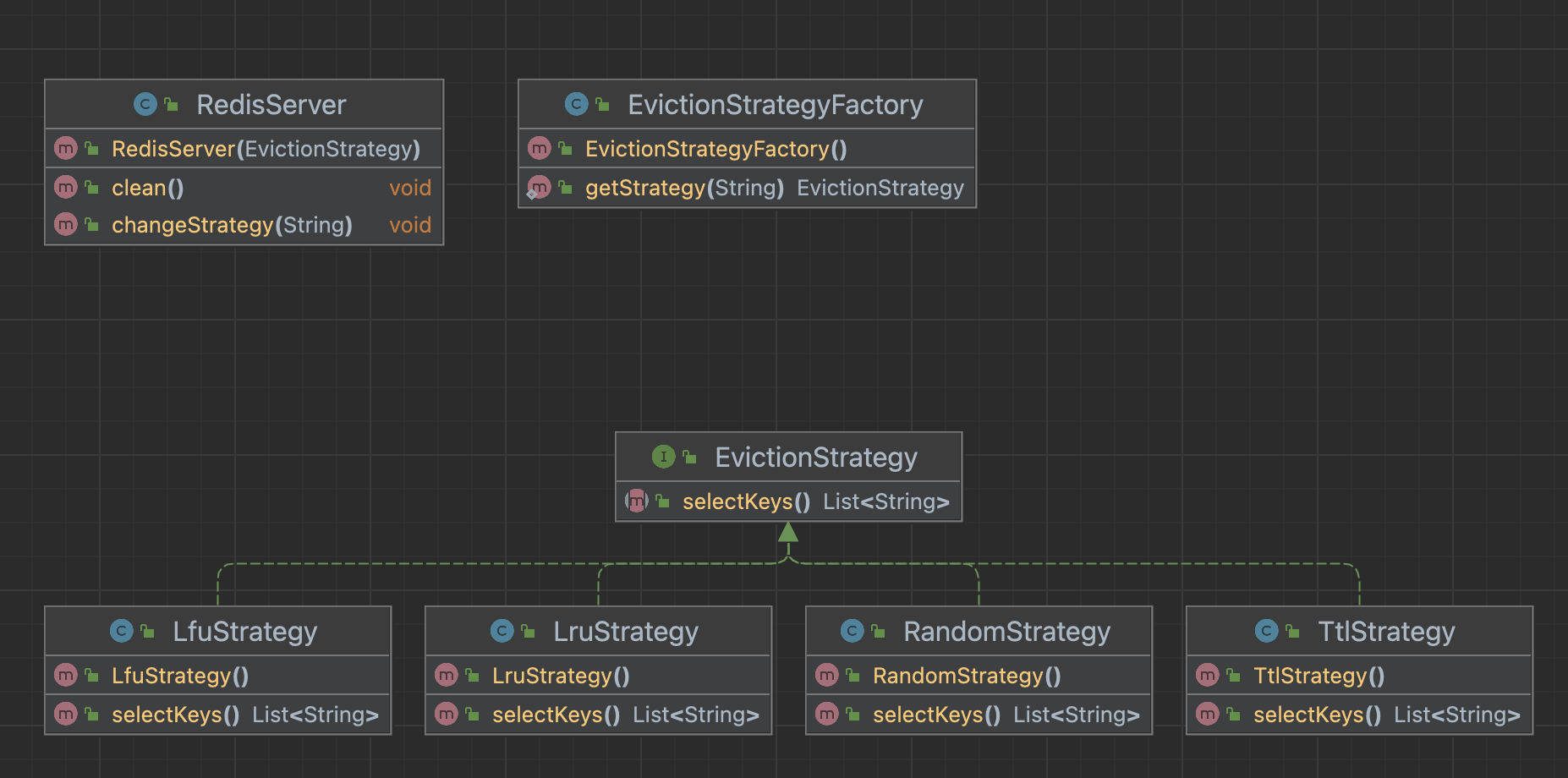
Task: Click the method icon beside LfuStrategy() constructor
Action: tap(66, 675)
